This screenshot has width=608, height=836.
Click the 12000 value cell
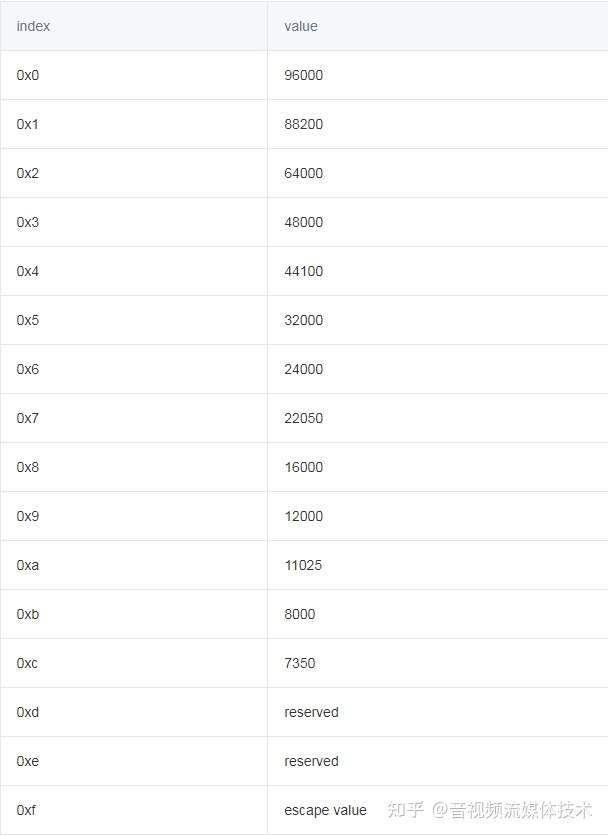[x=303, y=516]
